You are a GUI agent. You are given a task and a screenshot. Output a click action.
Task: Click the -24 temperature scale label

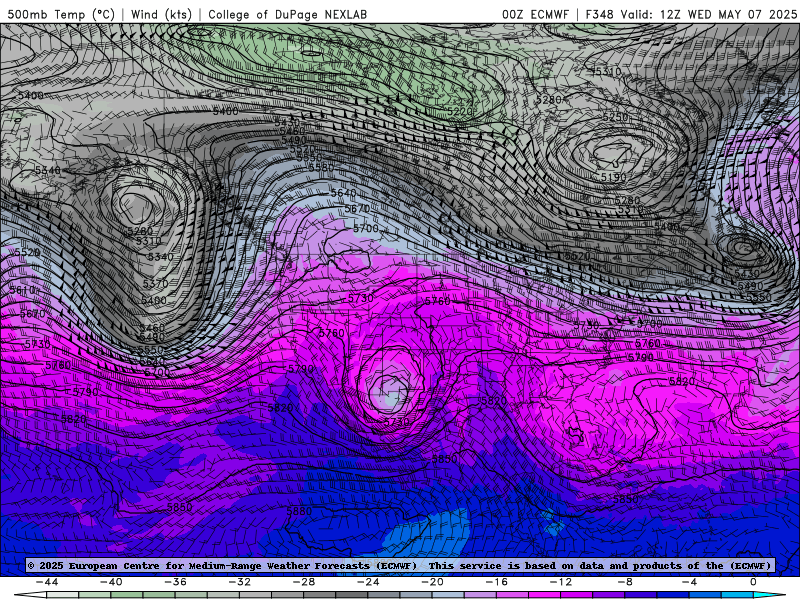(x=368, y=582)
